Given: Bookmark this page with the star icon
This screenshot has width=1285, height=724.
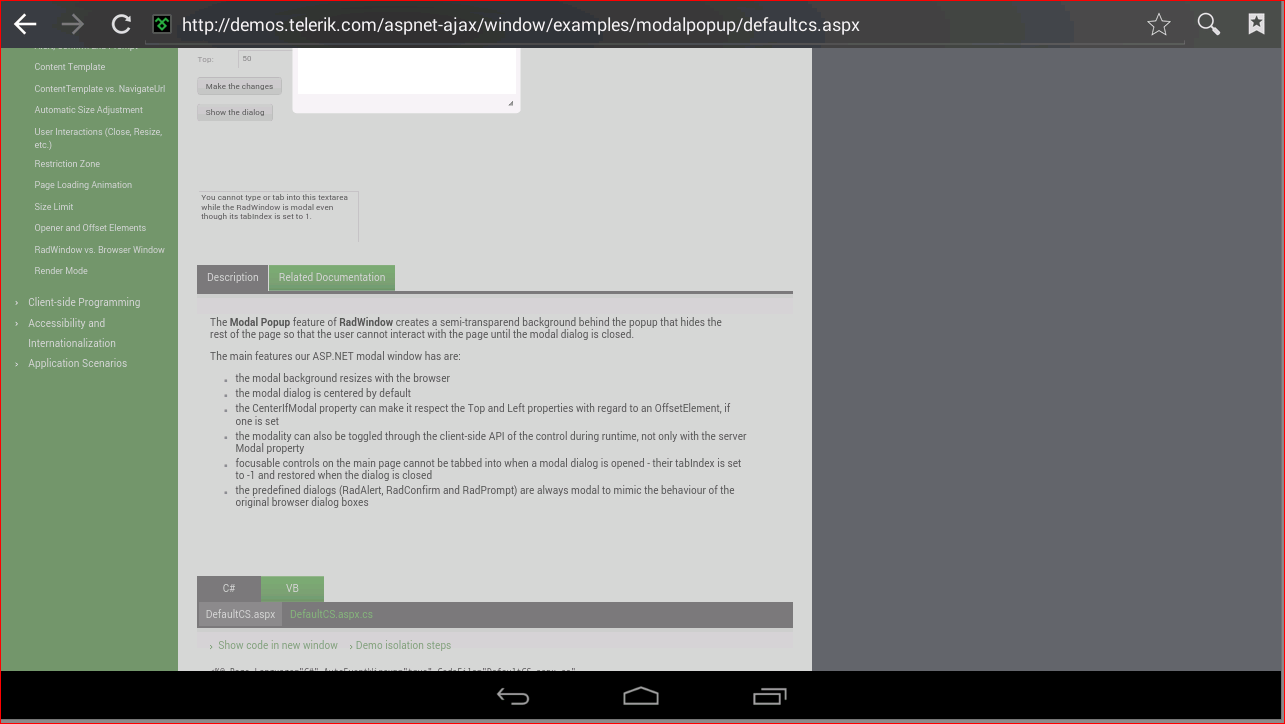Looking at the screenshot, I should [x=1159, y=25].
